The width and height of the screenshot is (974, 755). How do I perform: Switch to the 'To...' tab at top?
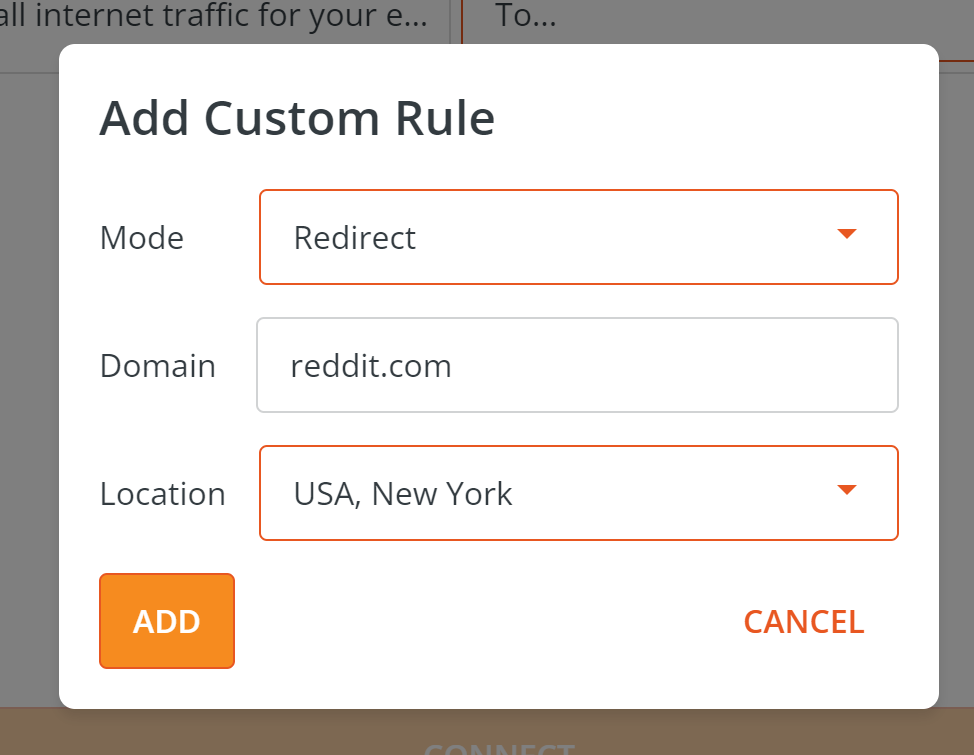click(x=525, y=16)
